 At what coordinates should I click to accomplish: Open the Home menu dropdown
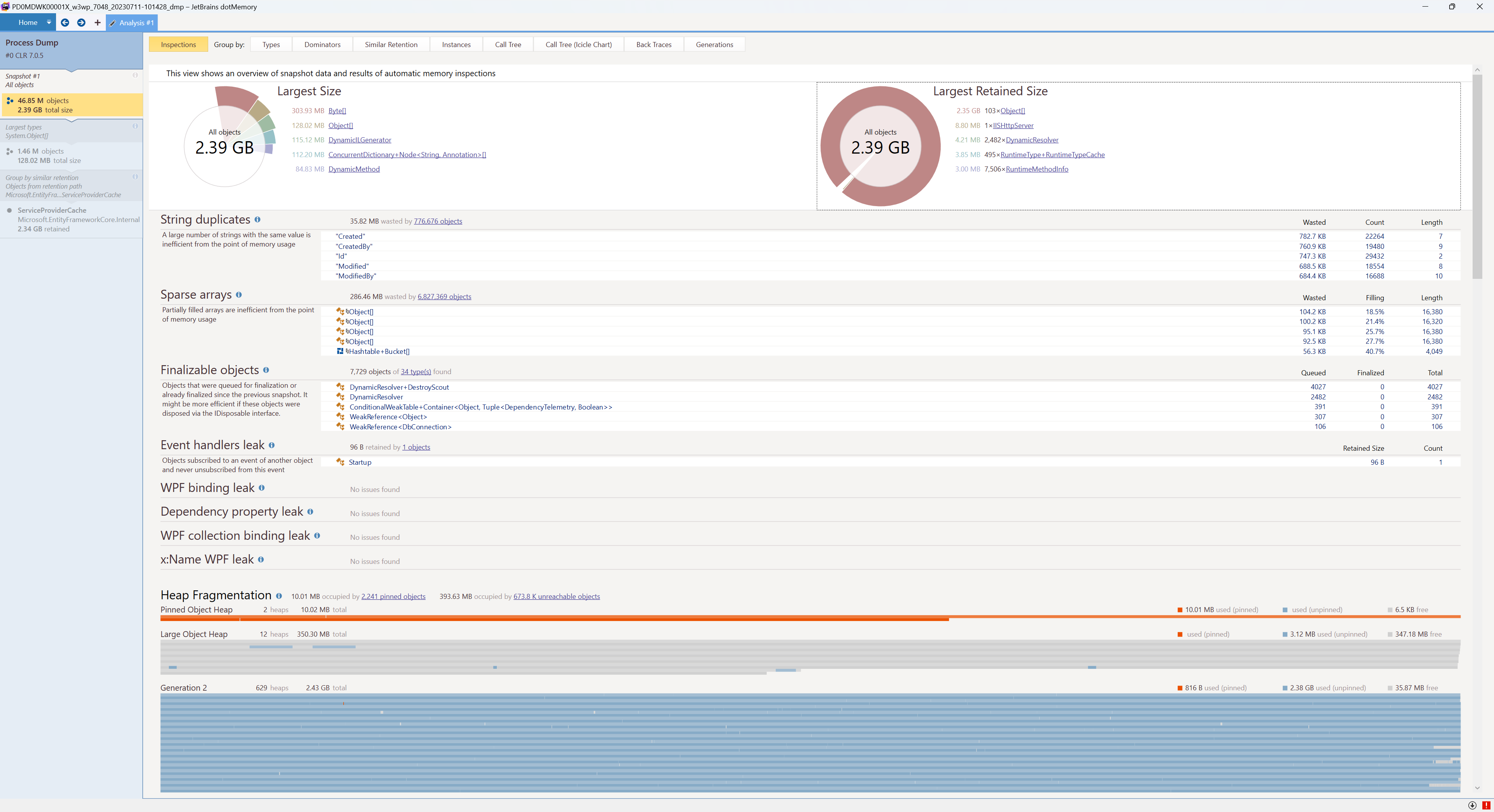49,23
